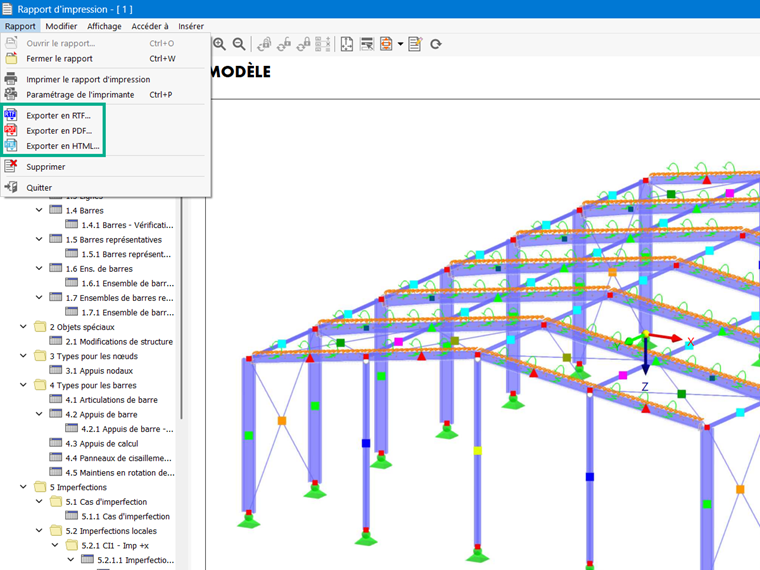Click the refresh with double padlock icon

coord(264,44)
